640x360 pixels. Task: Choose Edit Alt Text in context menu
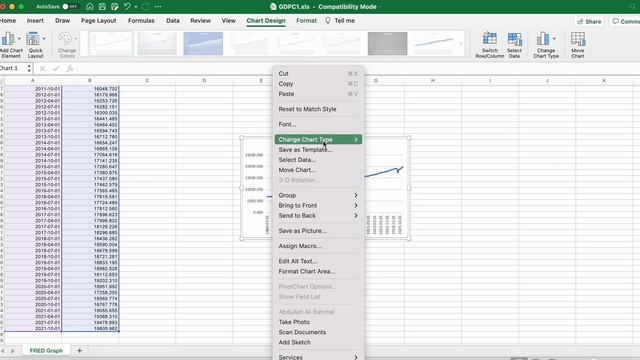(318, 261)
